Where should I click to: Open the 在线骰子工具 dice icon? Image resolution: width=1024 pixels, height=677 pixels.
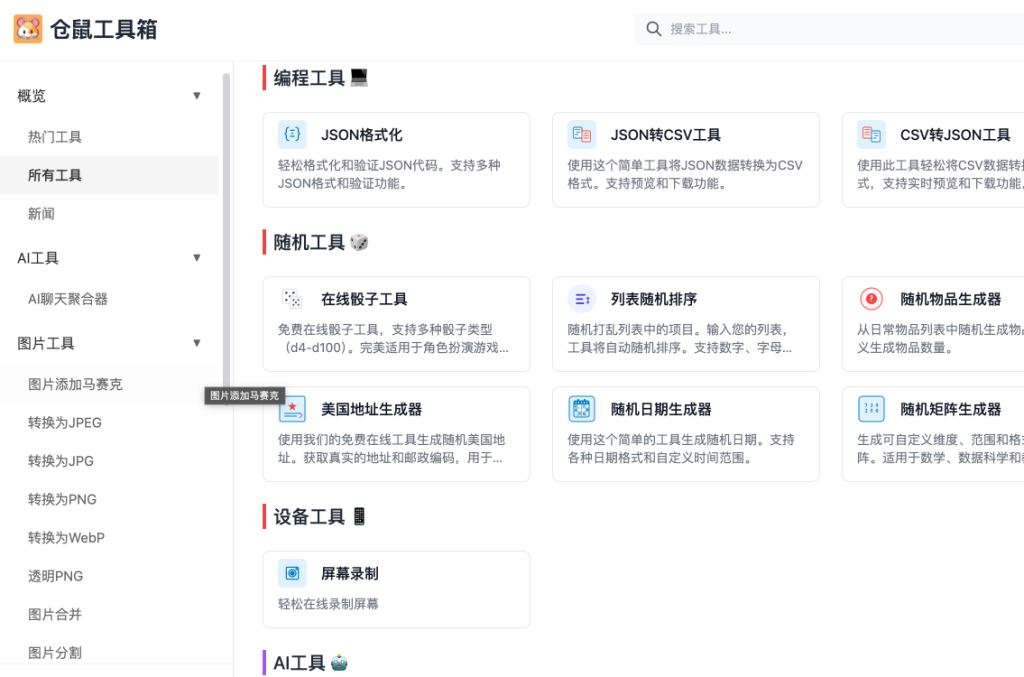292,298
